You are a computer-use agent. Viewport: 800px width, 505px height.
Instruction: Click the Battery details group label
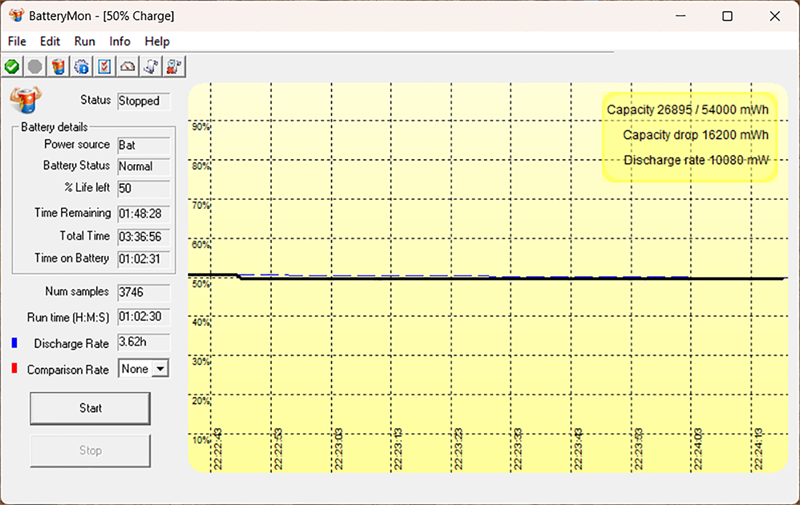tap(54, 127)
